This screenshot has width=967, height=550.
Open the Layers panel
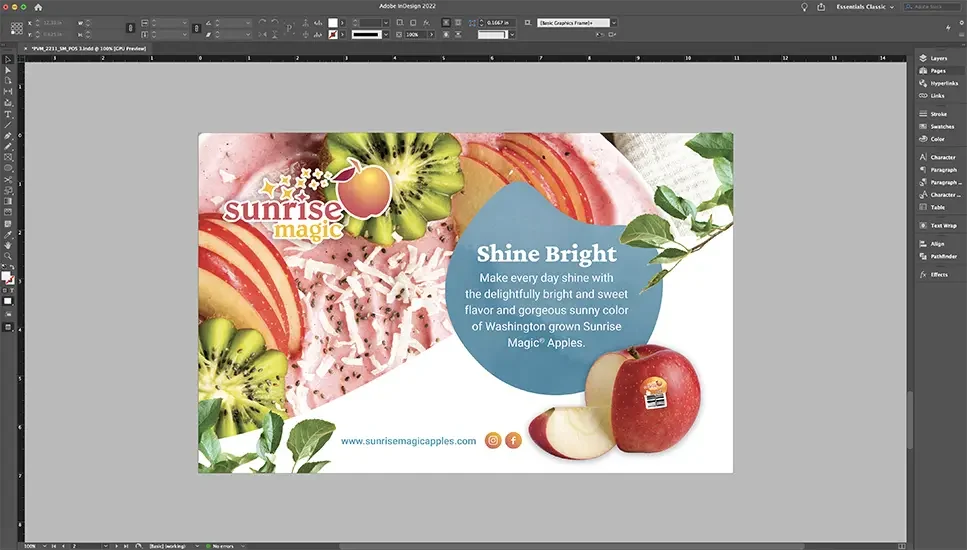pyautogui.click(x=939, y=58)
